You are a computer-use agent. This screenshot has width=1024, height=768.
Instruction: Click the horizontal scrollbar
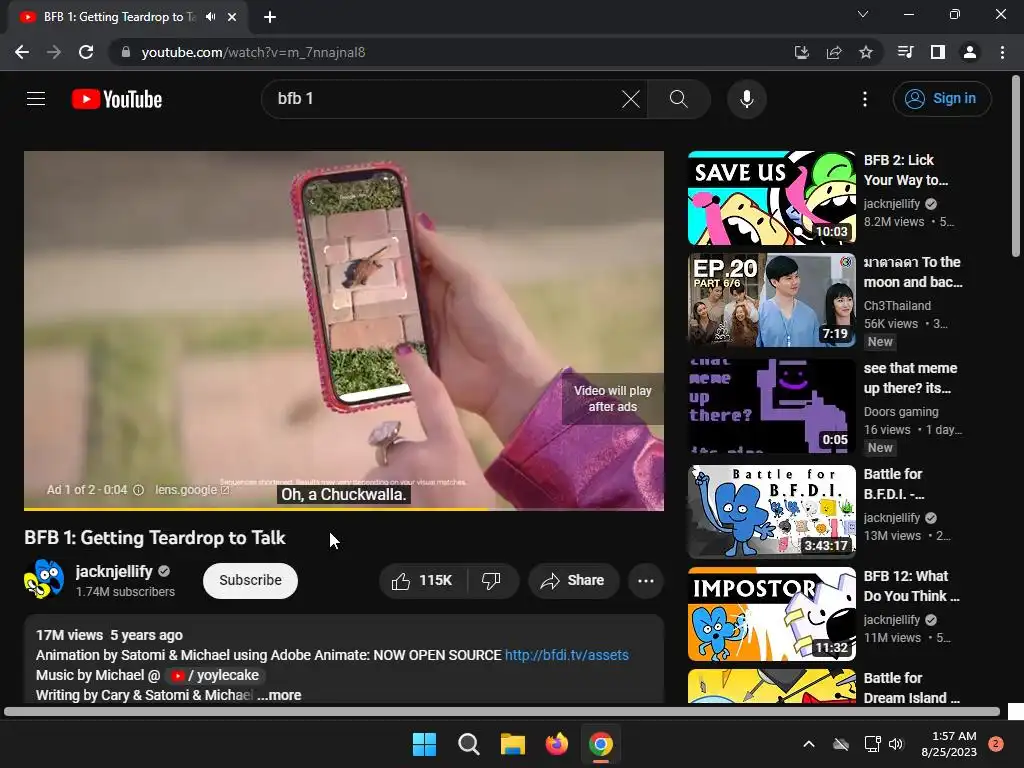coord(502,712)
